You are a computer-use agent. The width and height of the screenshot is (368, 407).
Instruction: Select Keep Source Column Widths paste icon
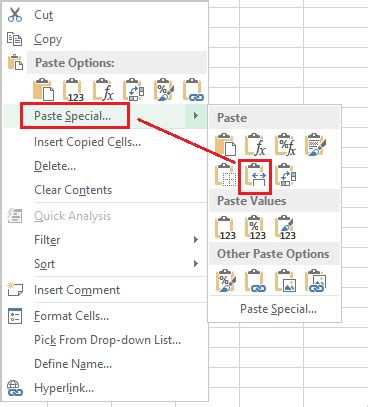256,176
